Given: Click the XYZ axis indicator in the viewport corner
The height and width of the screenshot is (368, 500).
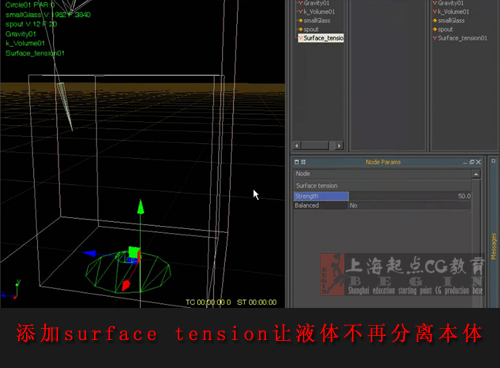Looking at the screenshot, I should click(x=11, y=289).
